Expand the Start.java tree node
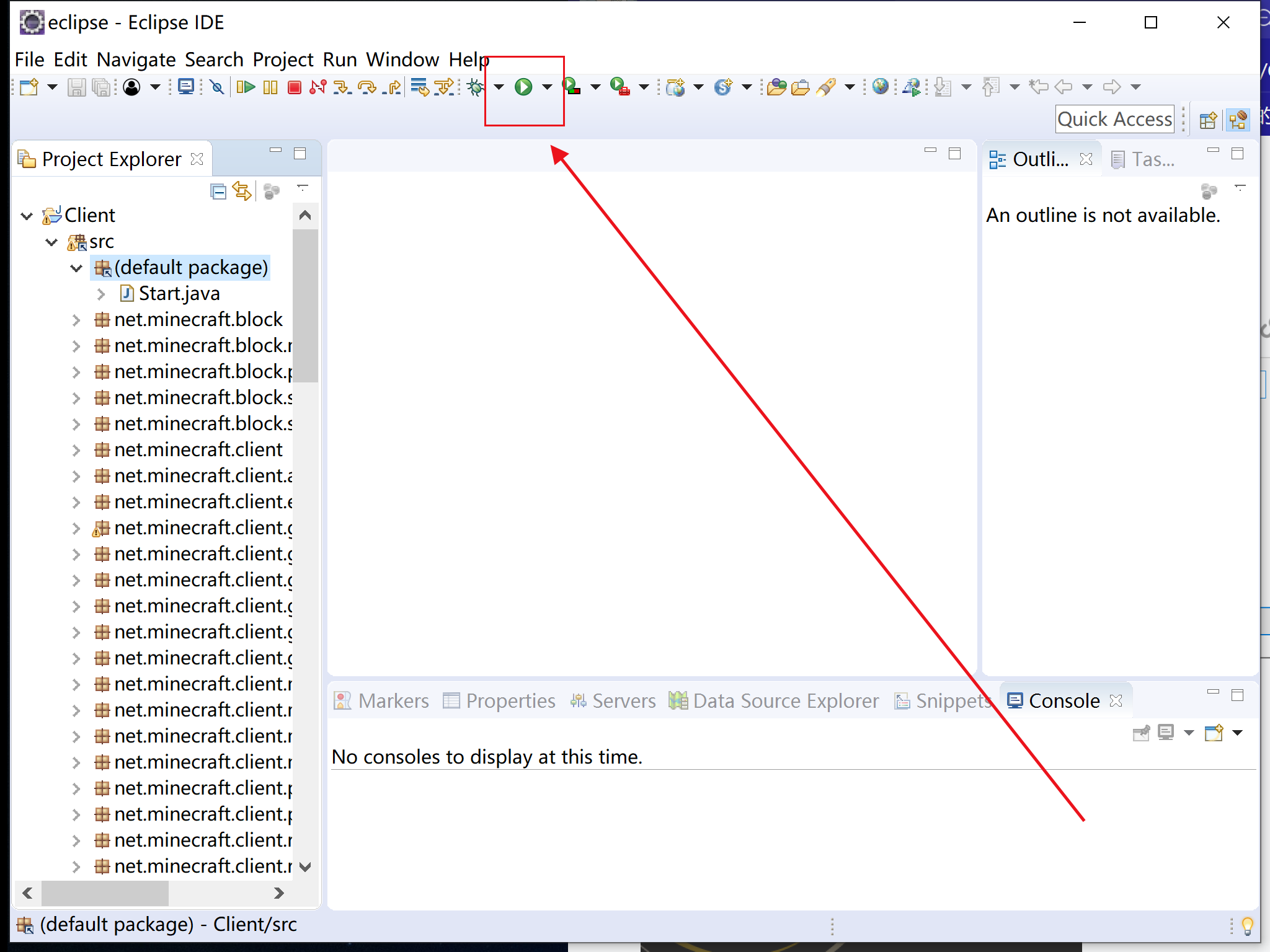This screenshot has height=952, width=1270. 102,294
